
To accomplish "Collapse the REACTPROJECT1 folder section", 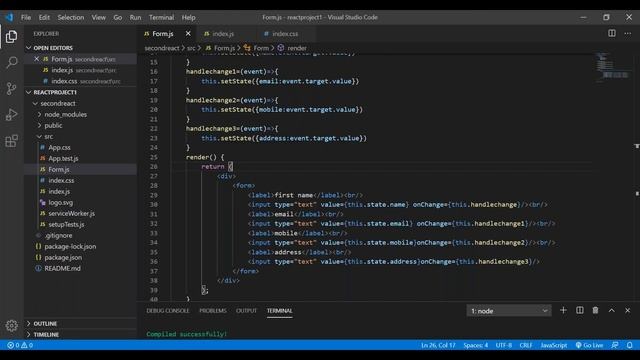I will [x=80, y=92].
